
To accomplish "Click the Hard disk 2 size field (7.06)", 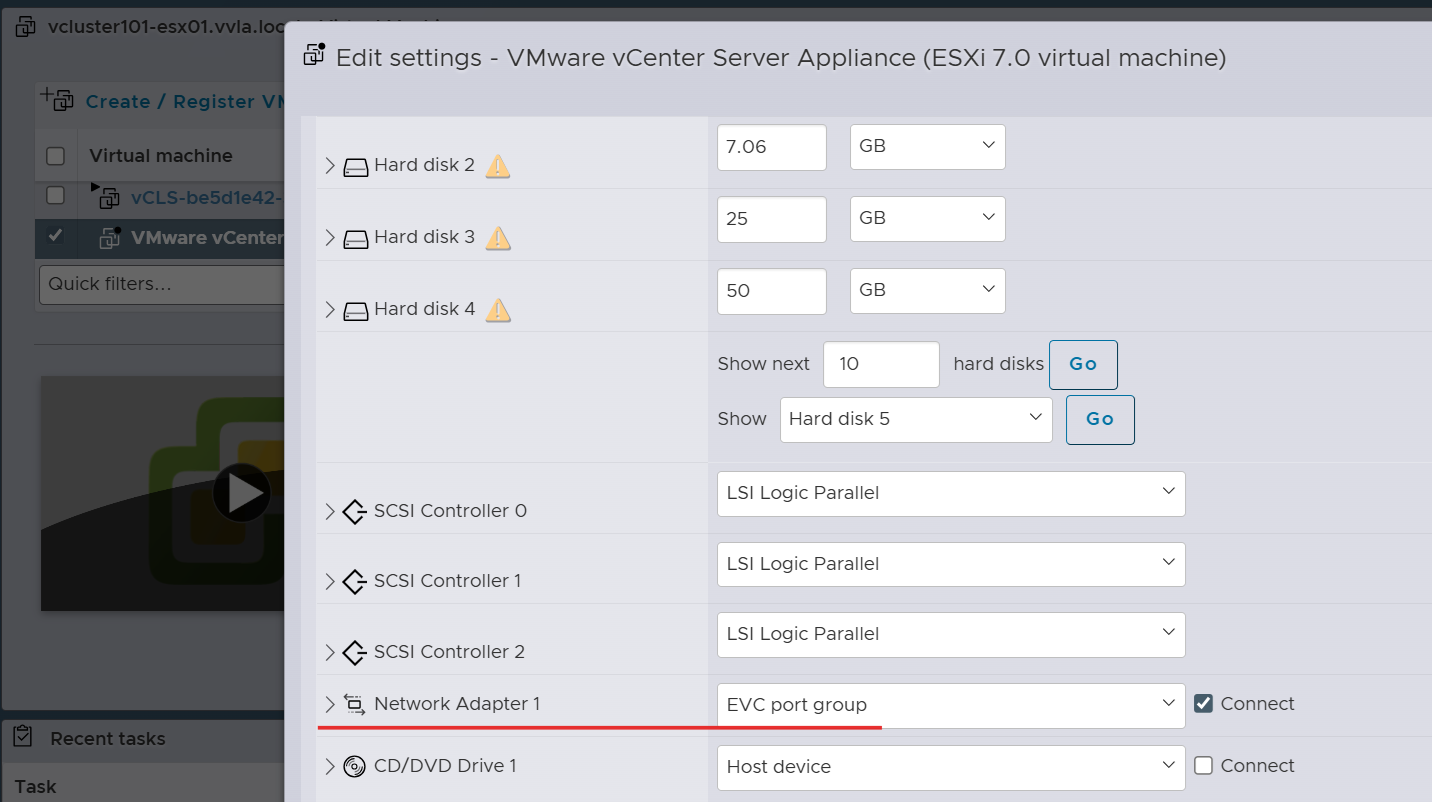I will 772,147.
